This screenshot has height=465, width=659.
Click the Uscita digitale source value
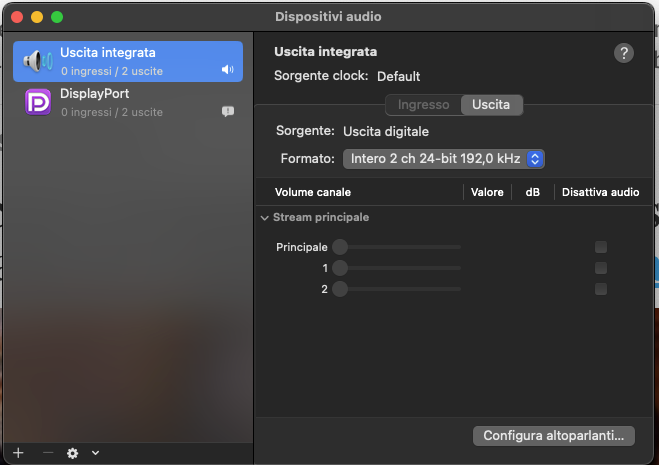click(386, 132)
